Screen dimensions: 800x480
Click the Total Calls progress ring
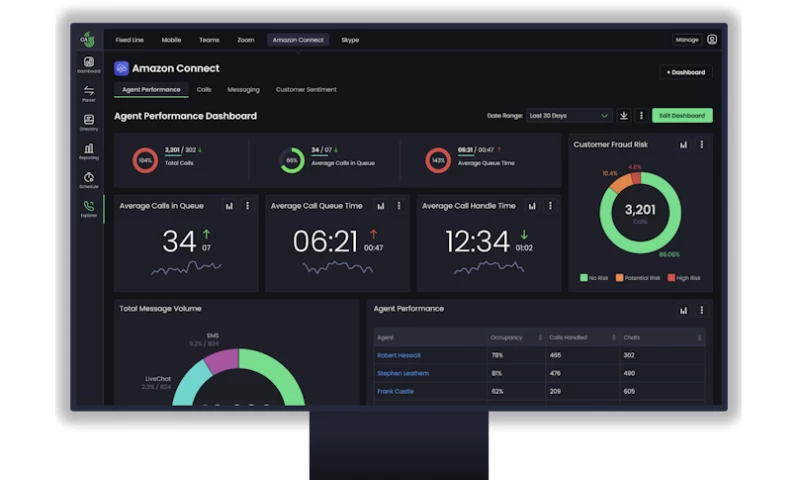(146, 160)
